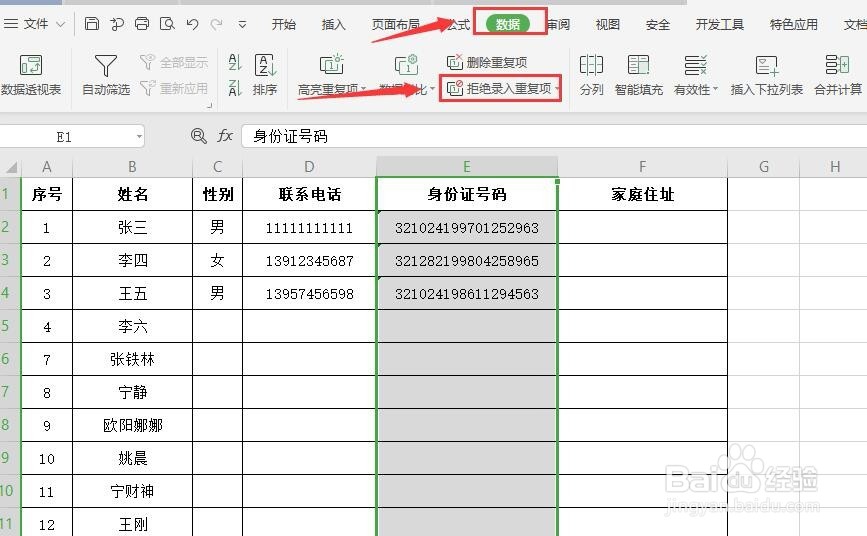This screenshot has width=867, height=536.
Task: Enable 自动筛选 filter
Action: point(106,75)
